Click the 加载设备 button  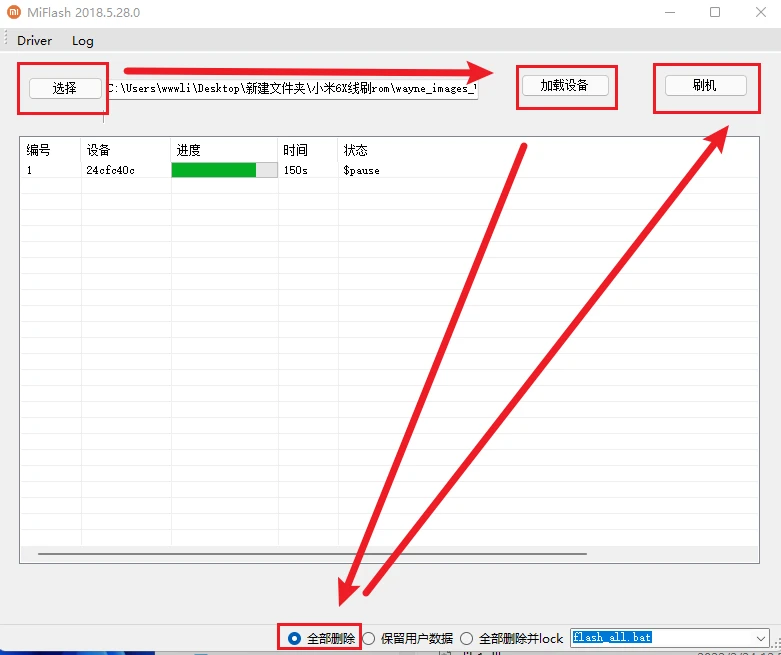565,86
